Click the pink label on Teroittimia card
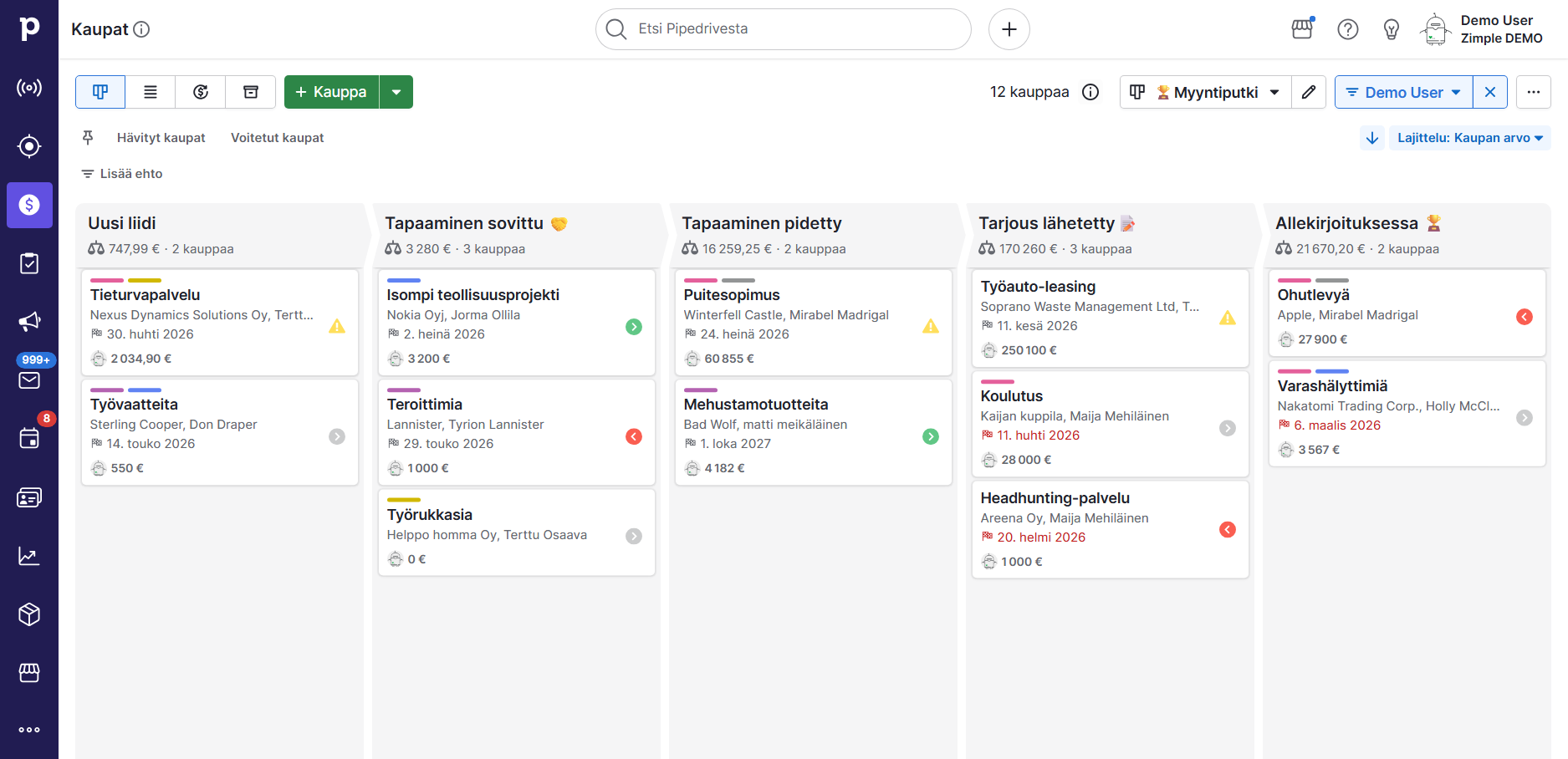This screenshot has height=759, width=1568. pos(403,390)
